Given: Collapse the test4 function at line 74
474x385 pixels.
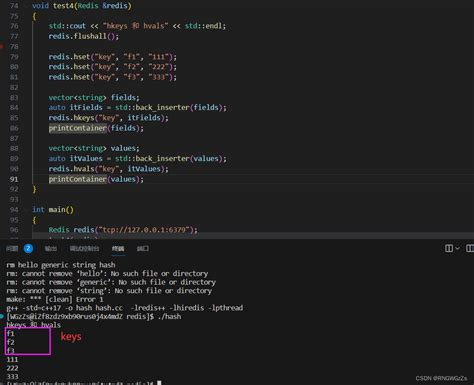Looking at the screenshot, I should [26, 6].
